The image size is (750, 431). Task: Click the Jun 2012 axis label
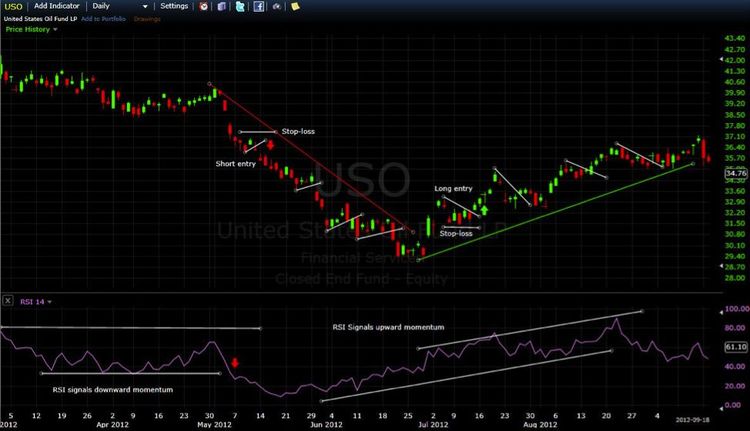326,424
